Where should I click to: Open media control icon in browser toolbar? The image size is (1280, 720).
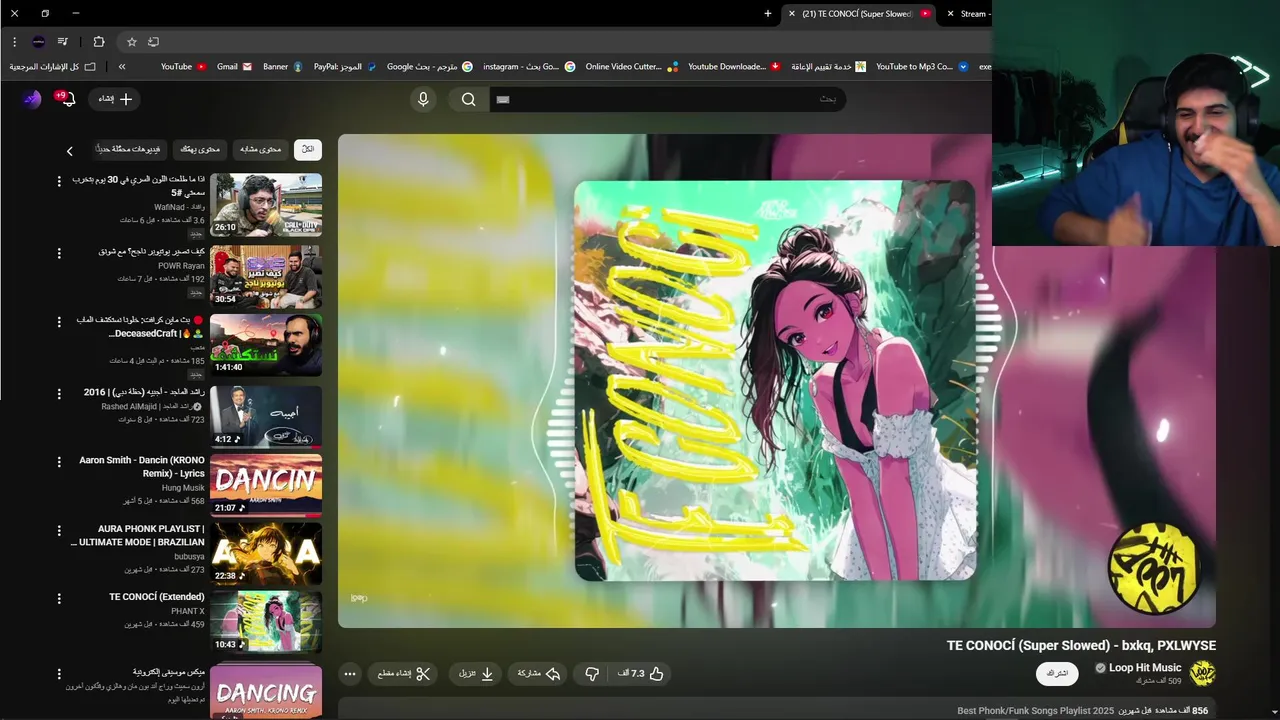coord(62,42)
